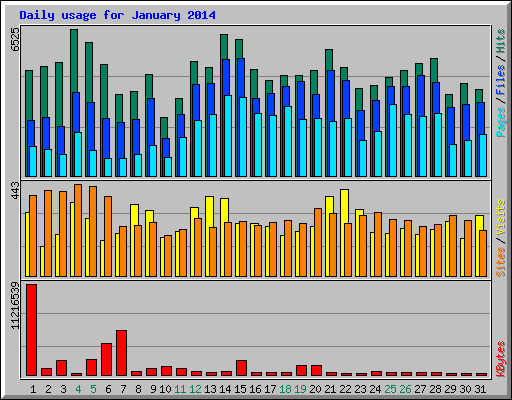
Task: Click the "11216539" axis value
Action: coord(15,306)
